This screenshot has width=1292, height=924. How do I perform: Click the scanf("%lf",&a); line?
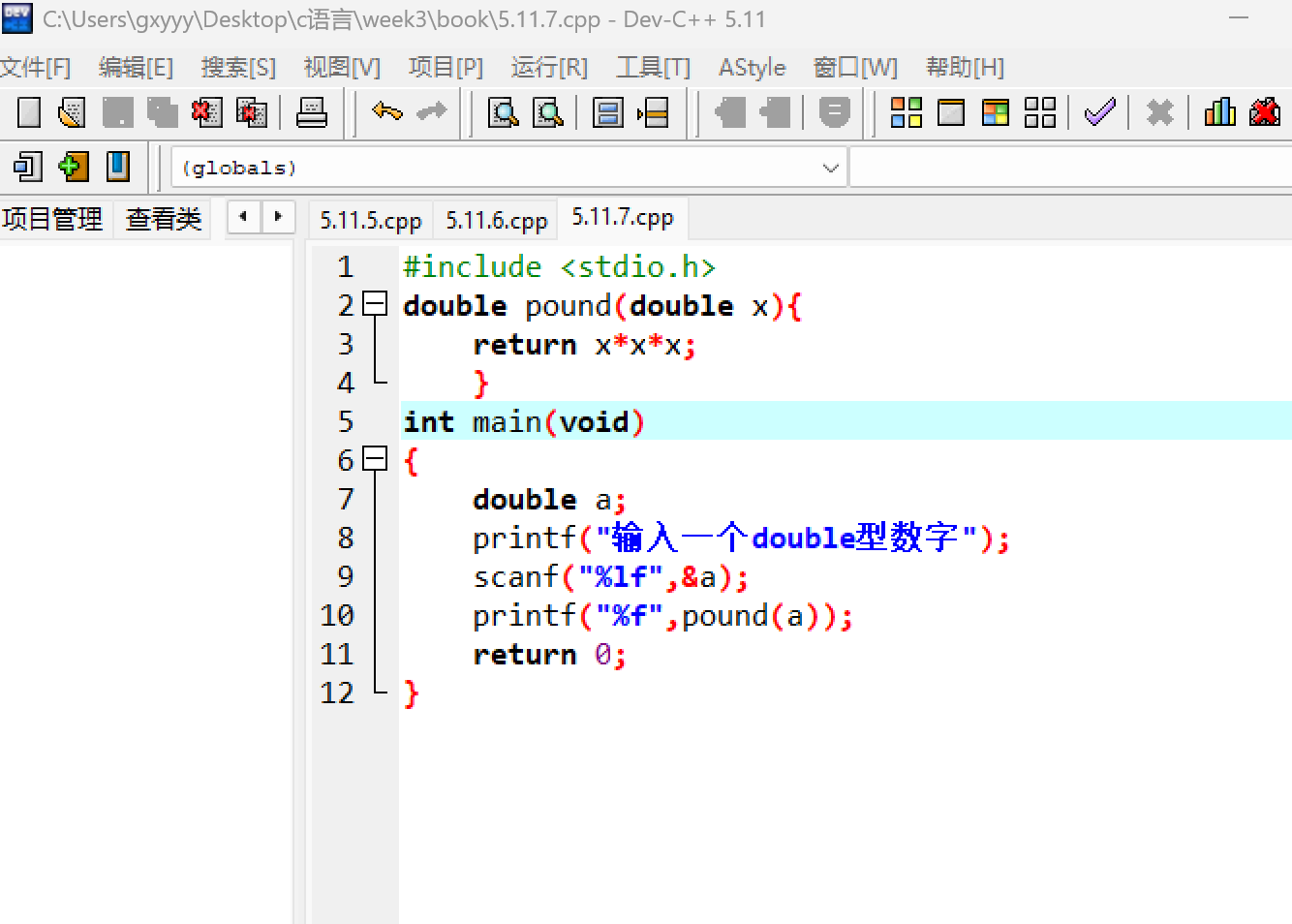click(611, 577)
